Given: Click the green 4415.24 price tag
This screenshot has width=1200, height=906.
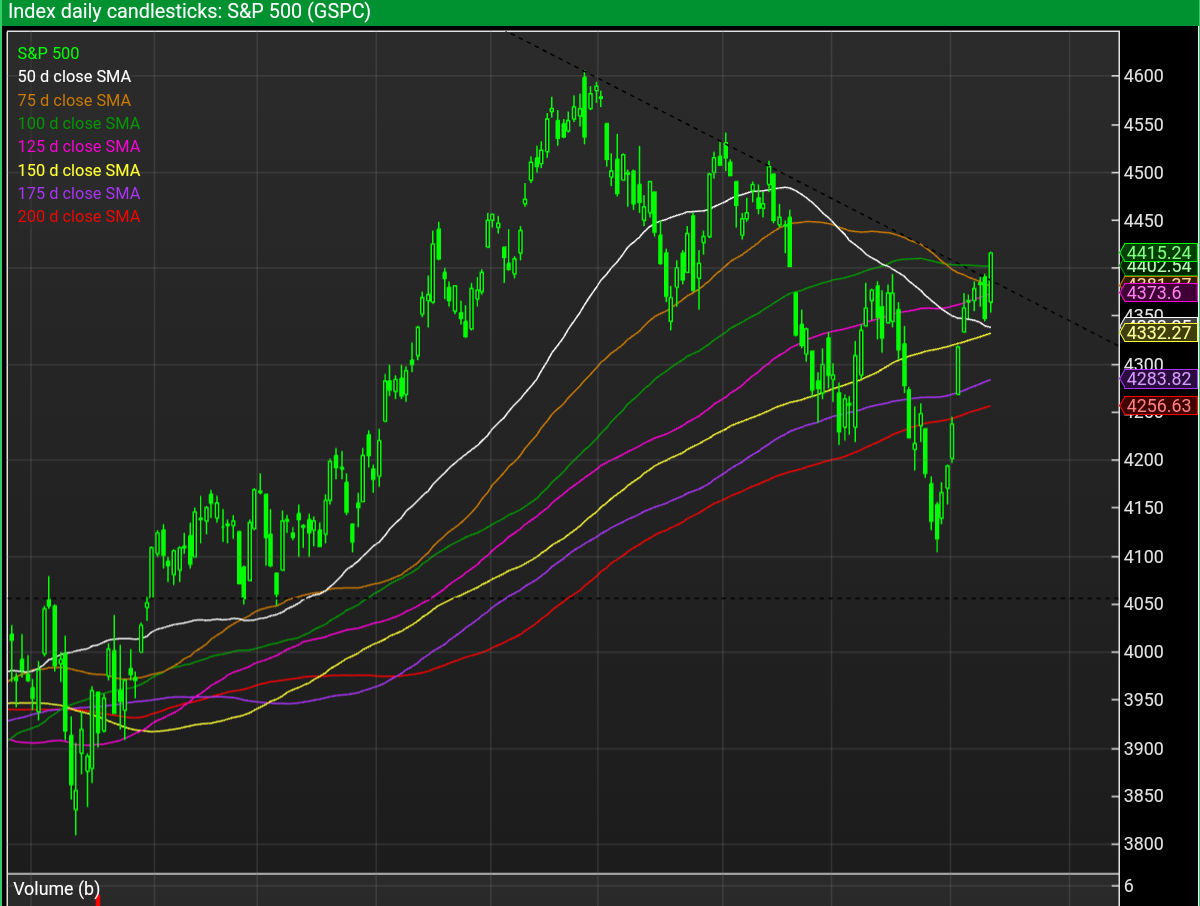Looking at the screenshot, I should [1158, 252].
